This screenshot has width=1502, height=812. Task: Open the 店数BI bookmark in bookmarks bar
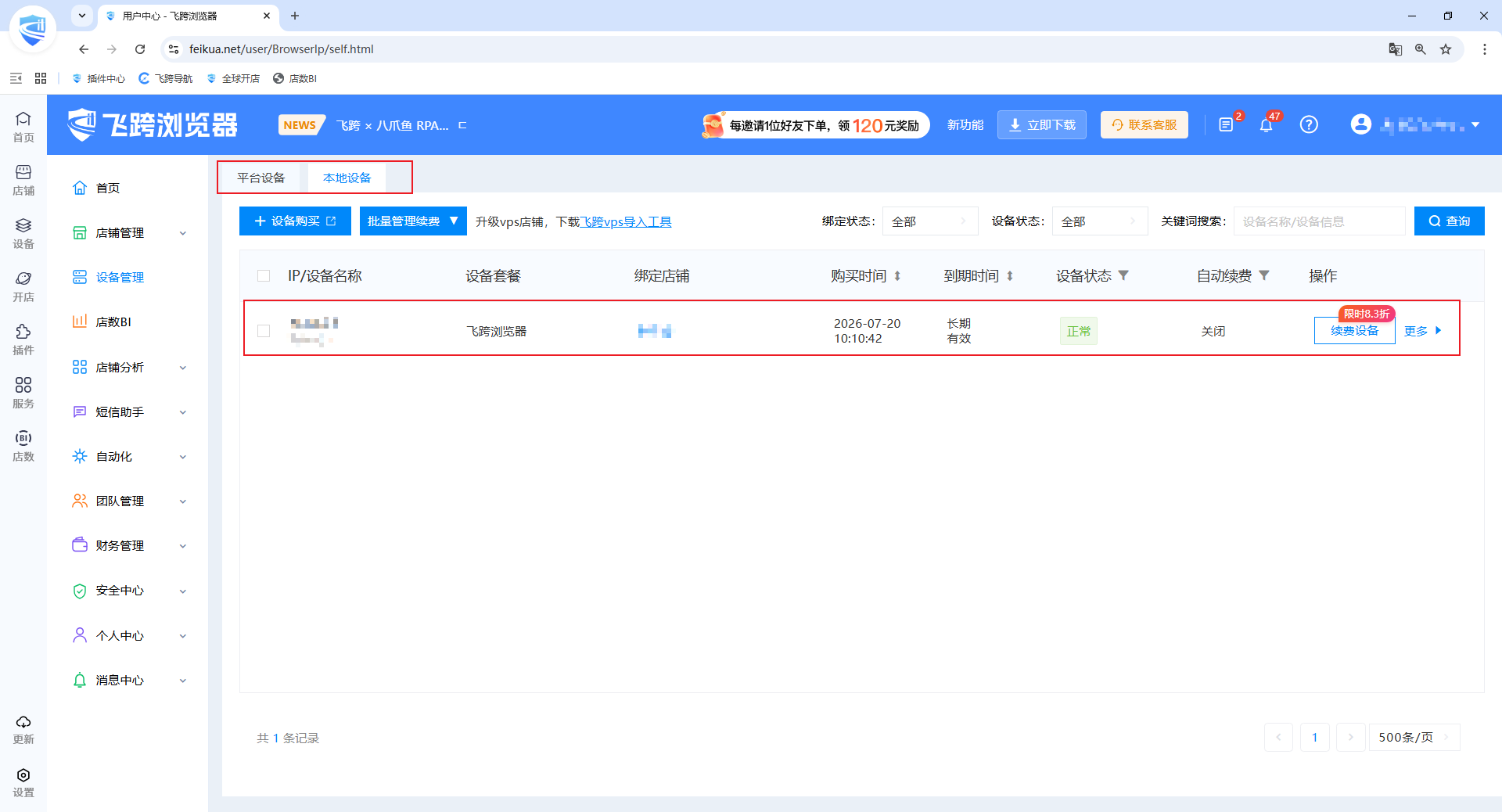click(295, 78)
